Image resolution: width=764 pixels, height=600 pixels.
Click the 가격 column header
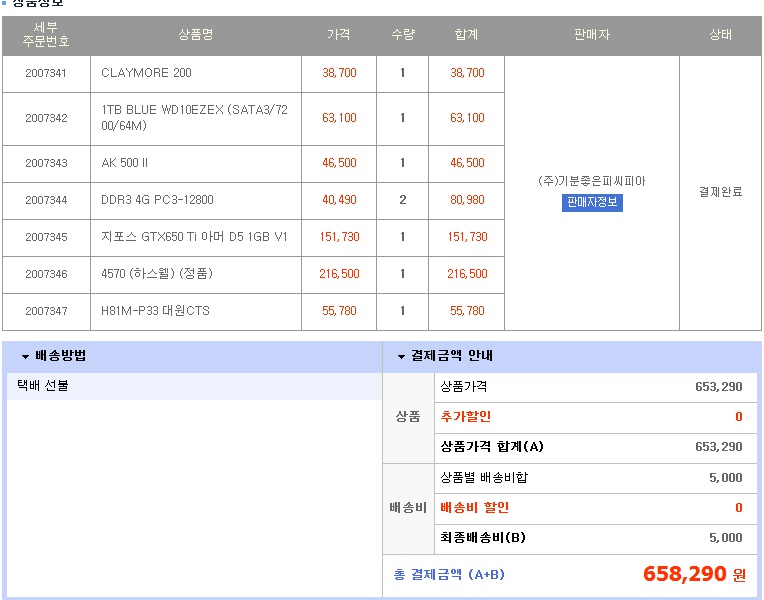(339, 34)
